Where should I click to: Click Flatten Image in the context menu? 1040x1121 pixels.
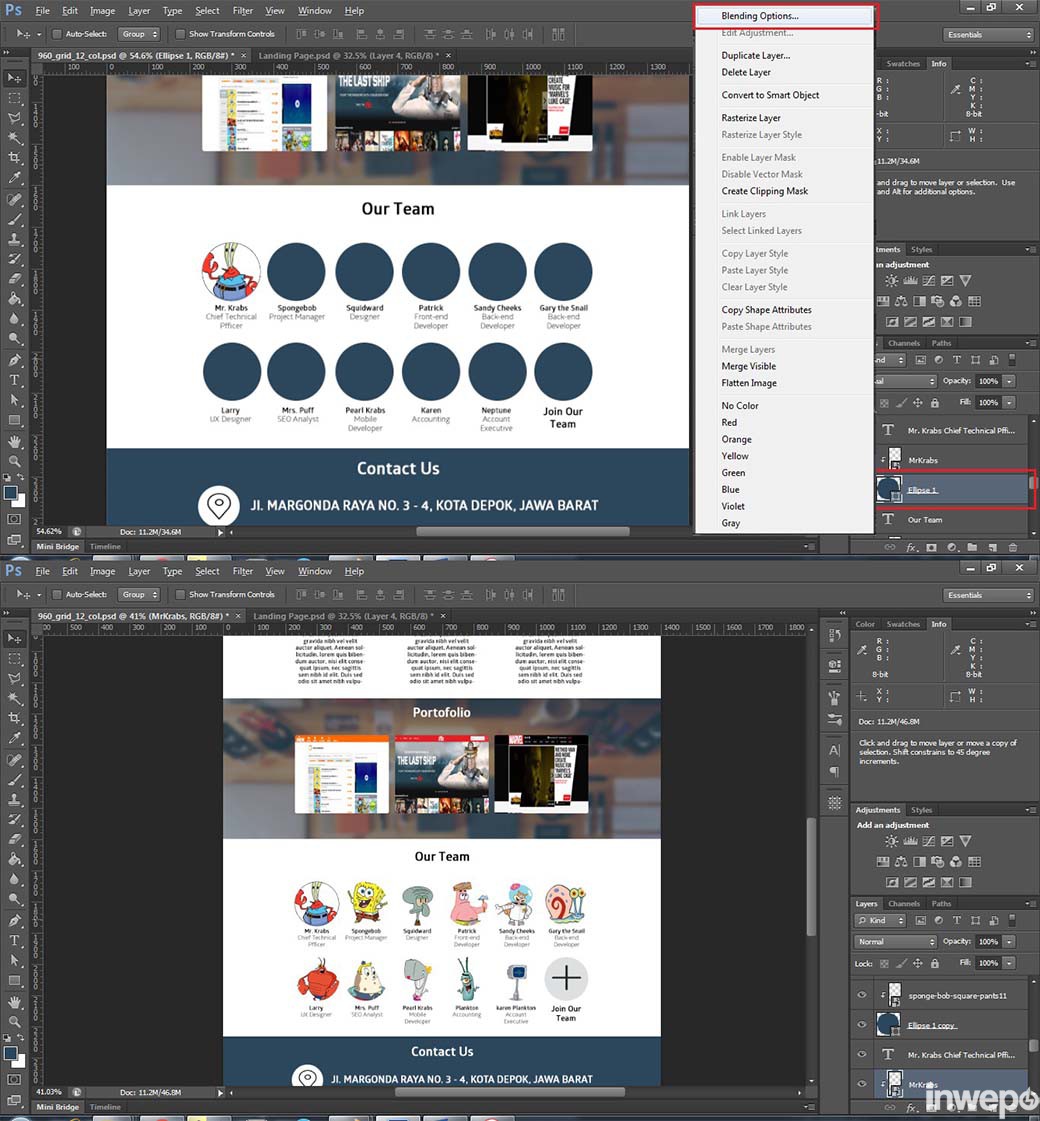point(749,383)
